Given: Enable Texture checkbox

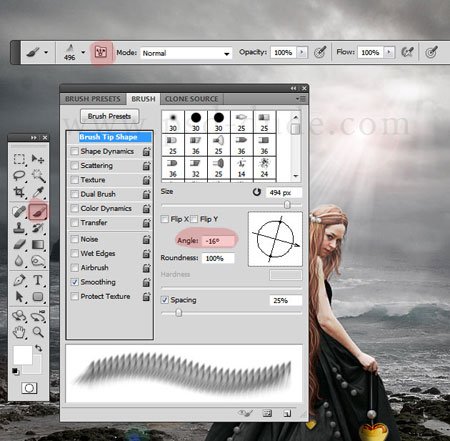Looking at the screenshot, I should tap(75, 180).
